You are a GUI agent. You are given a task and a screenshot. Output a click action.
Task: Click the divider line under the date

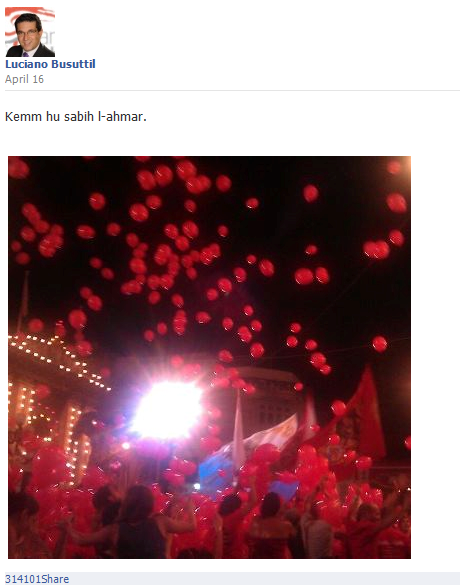tap(232, 90)
